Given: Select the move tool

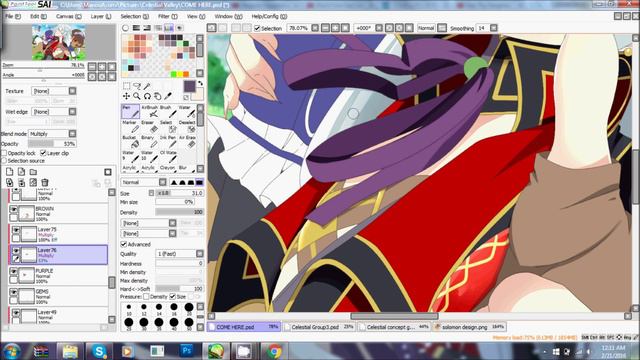Looking at the screenshot, I should [127, 96].
